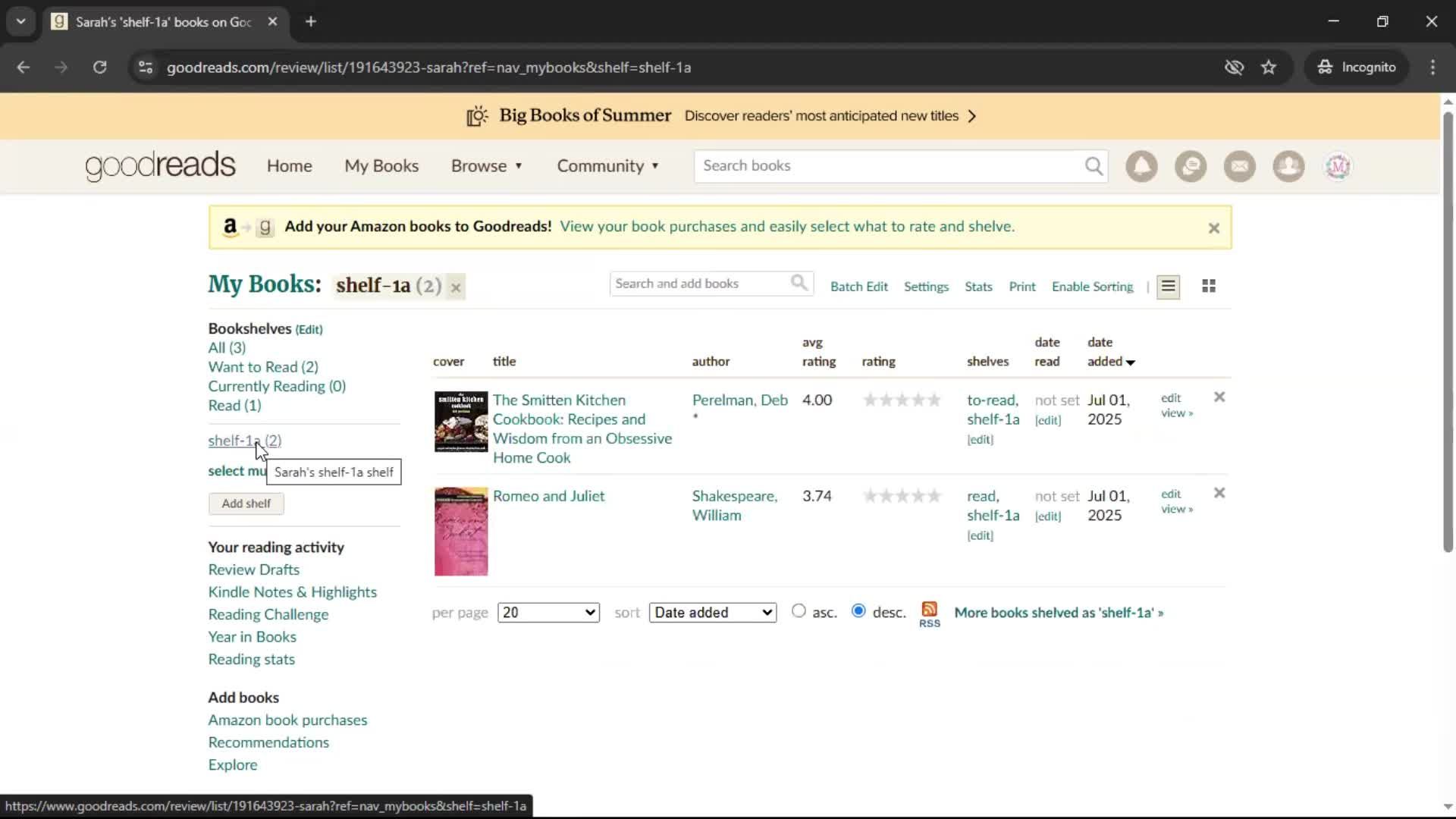The image size is (1456, 819).
Task: Expand the Browse menu
Action: pyautogui.click(x=487, y=166)
